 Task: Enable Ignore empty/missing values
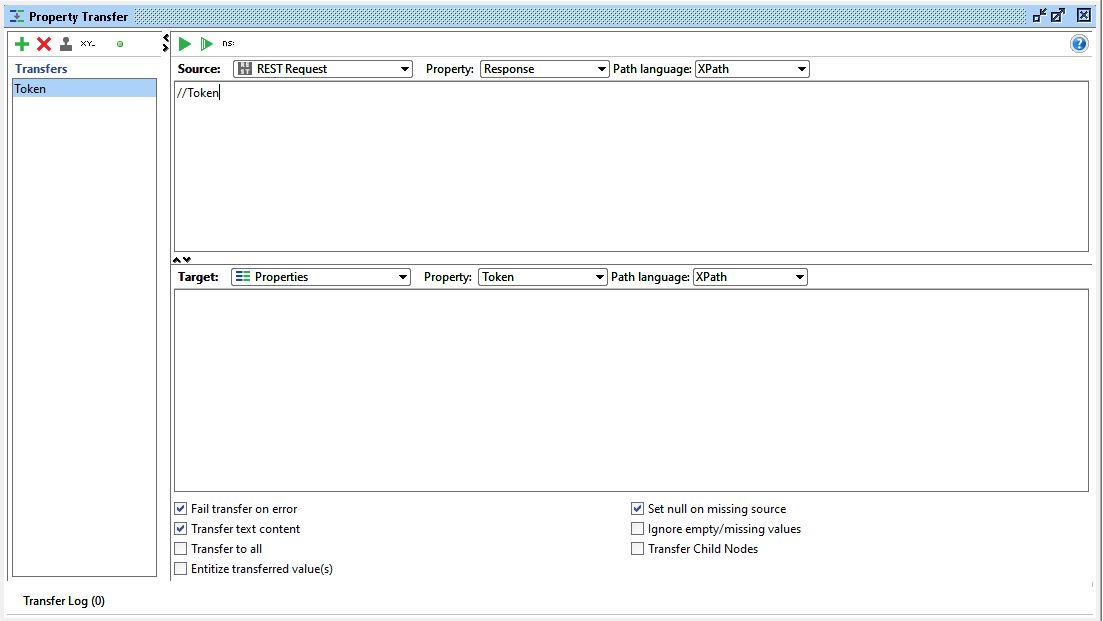637,528
